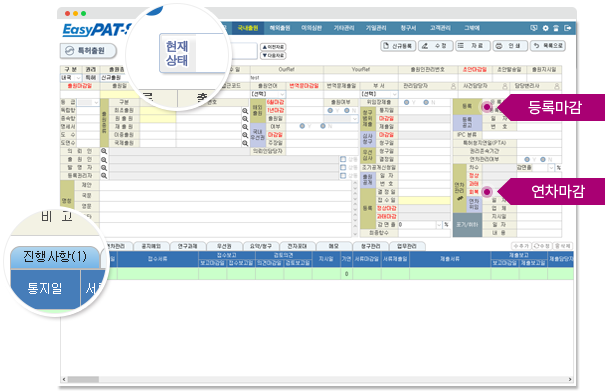Click the 수정 edit toolbar button

[x=435, y=46]
